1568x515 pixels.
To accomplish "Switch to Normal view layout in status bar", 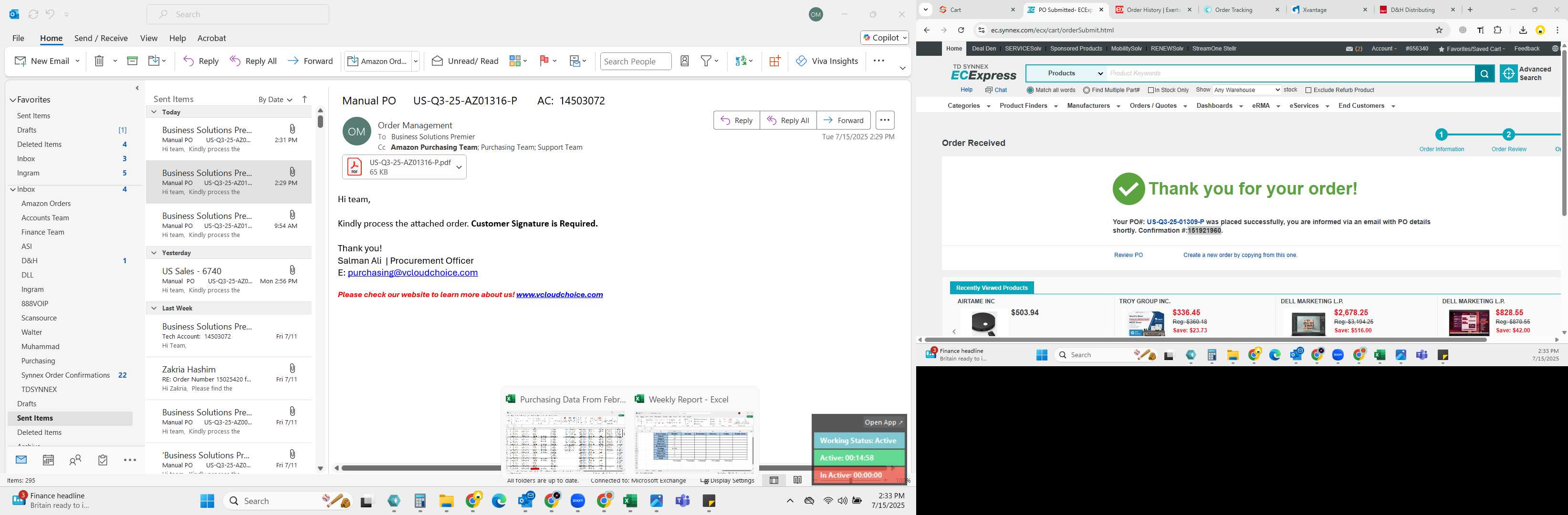I will click(x=774, y=480).
